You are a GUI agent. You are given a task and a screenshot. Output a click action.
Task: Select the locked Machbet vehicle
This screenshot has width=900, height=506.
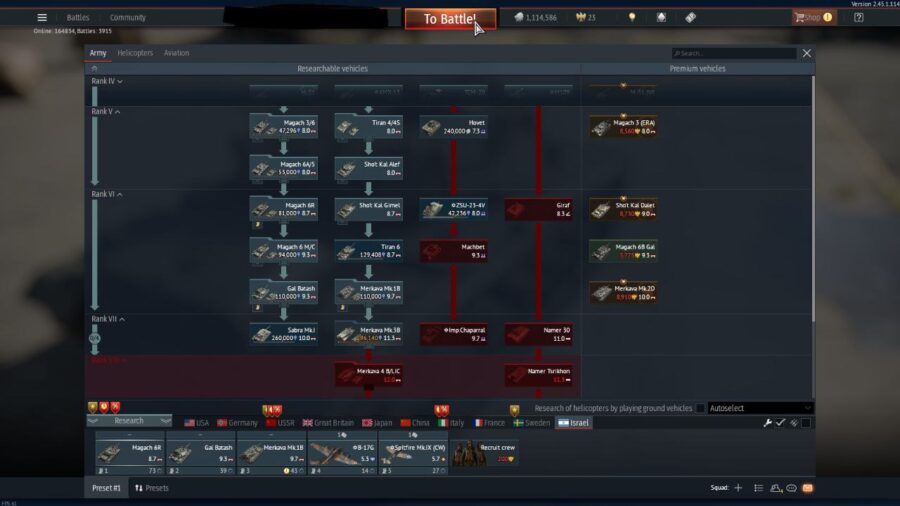point(453,251)
